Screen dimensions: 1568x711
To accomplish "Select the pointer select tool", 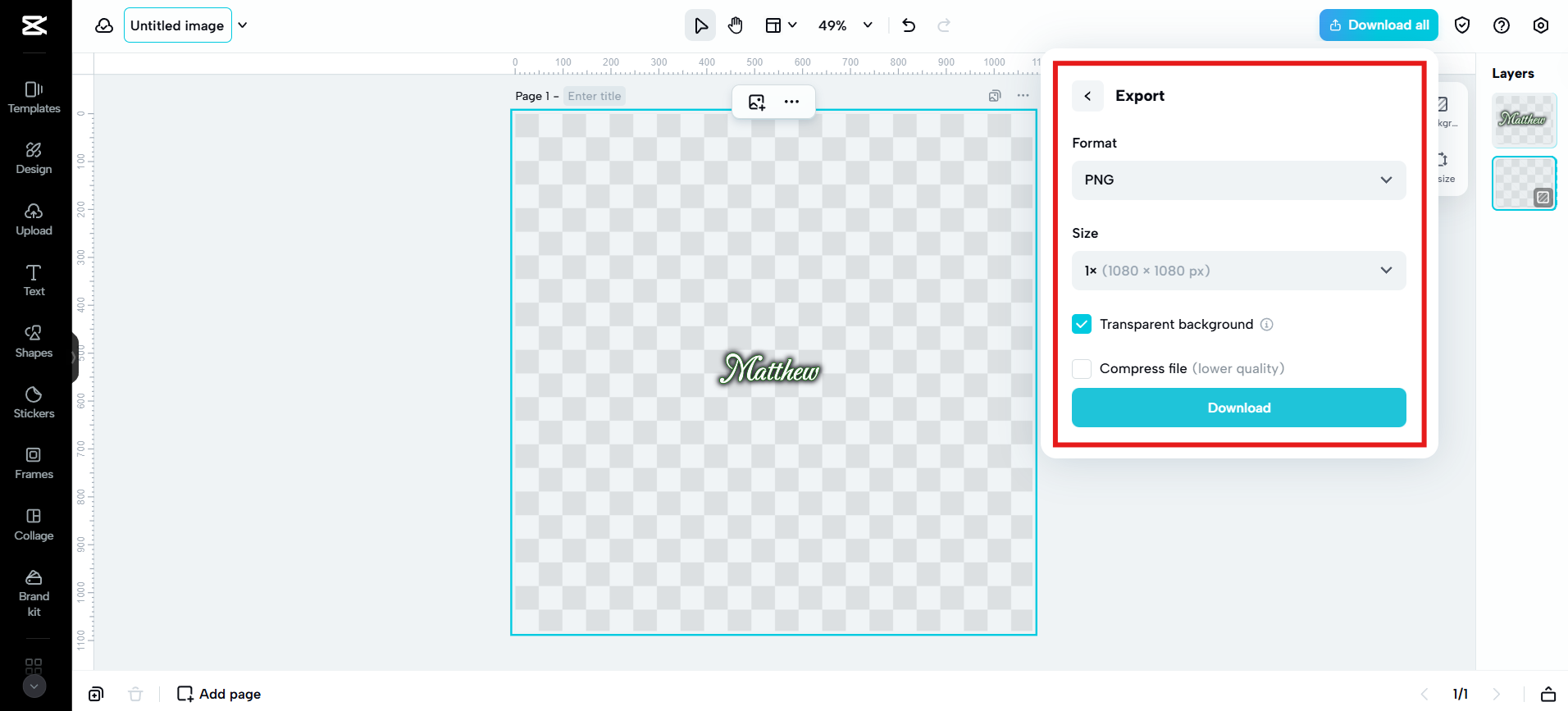I will tap(700, 25).
